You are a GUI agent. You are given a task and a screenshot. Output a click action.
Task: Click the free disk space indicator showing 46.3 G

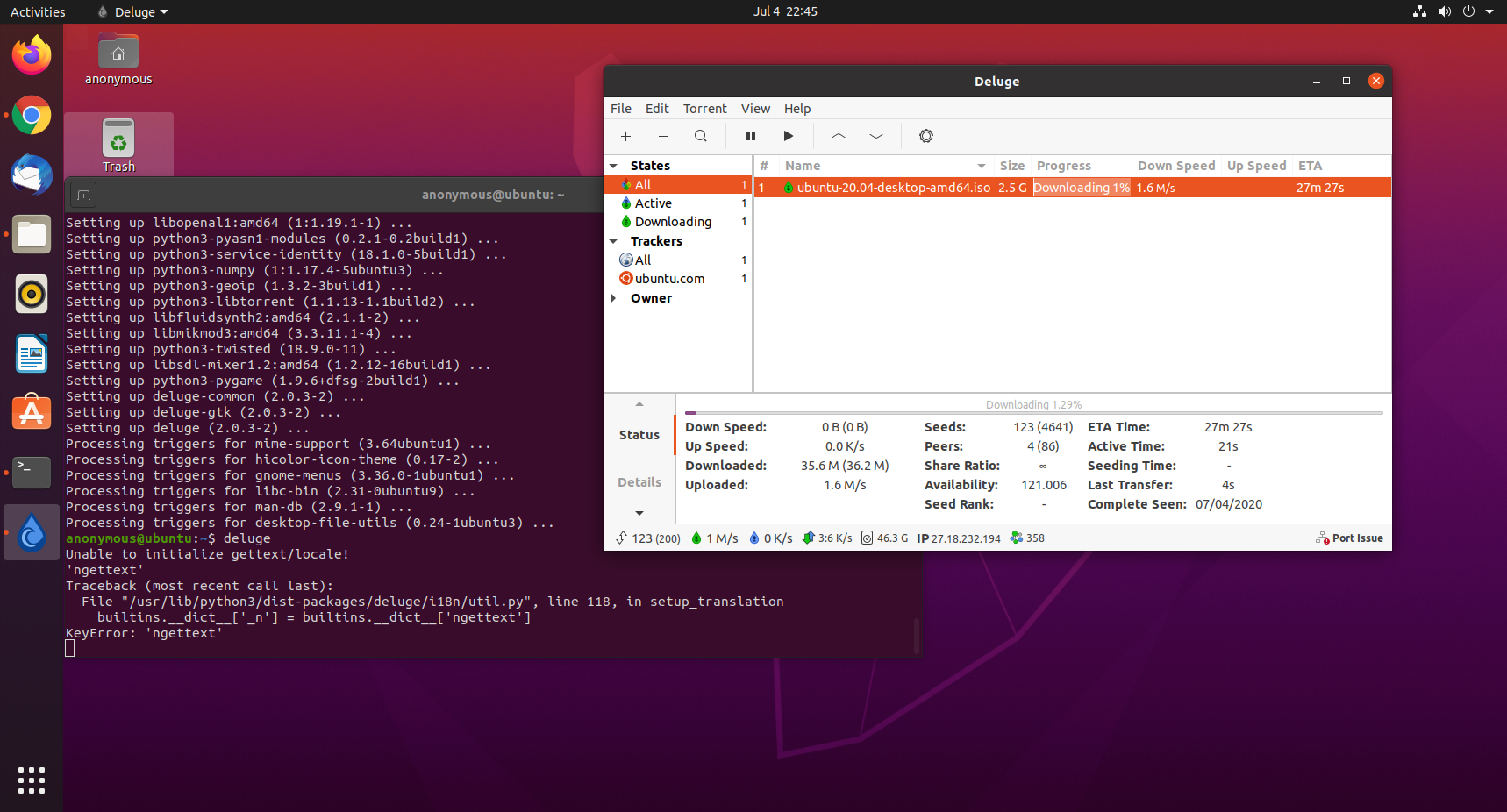tap(885, 538)
